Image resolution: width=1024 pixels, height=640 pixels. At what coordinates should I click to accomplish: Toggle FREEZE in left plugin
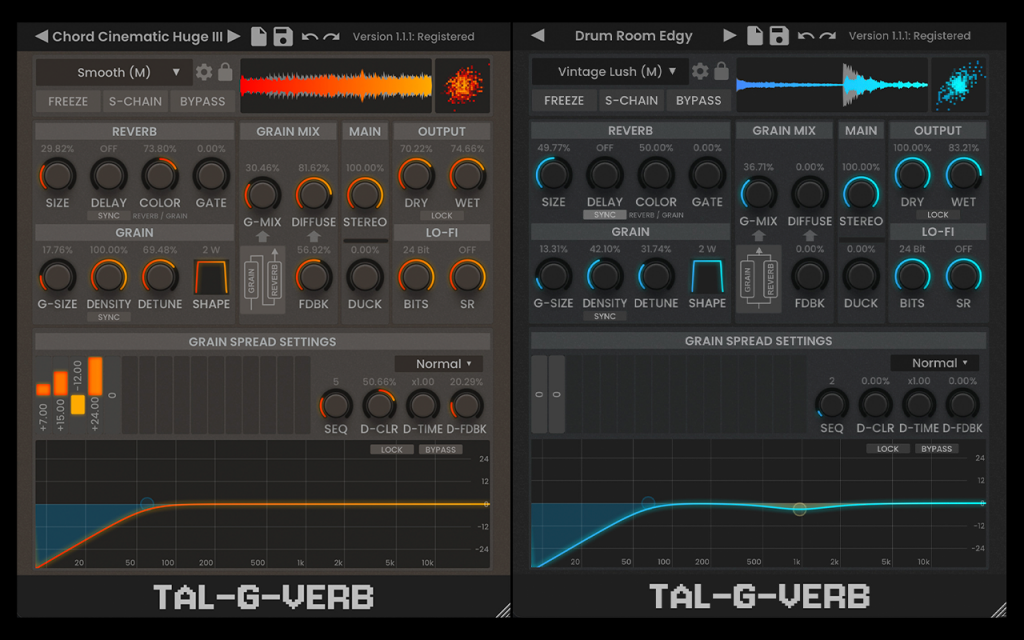coord(68,101)
